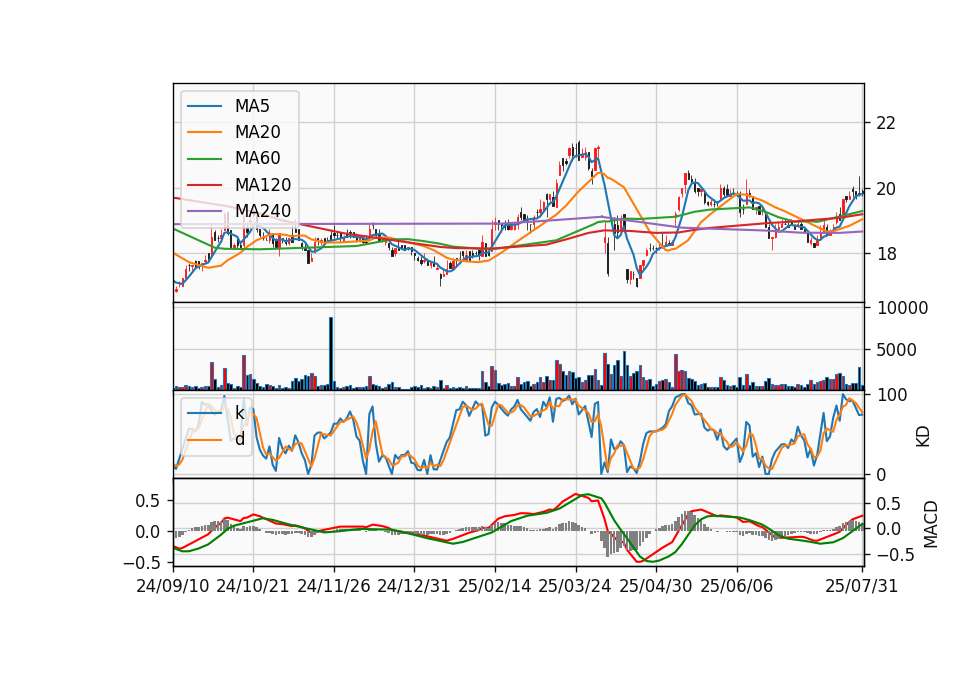Click the 25/06/06 date axis label
Screen dimensions: 960x690
pyautogui.click(x=737, y=586)
